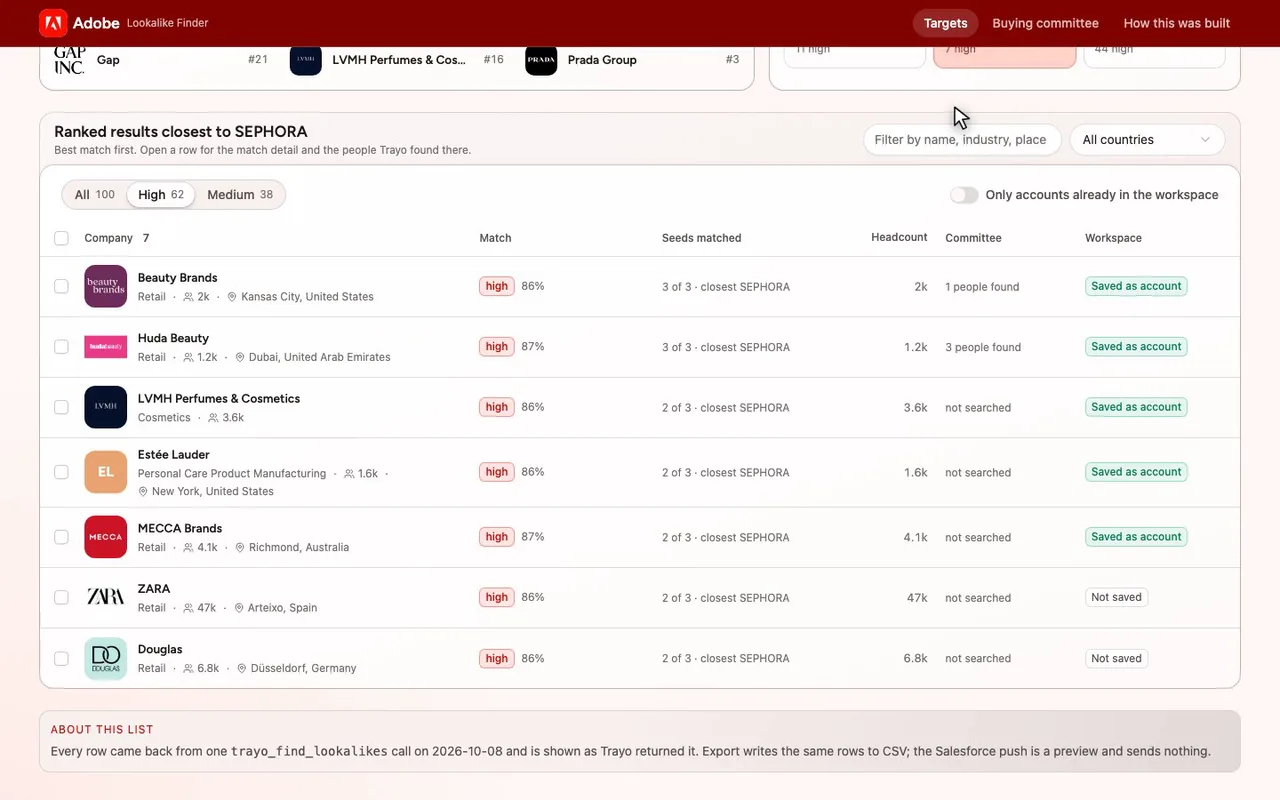Image resolution: width=1280 pixels, height=800 pixels.
Task: Click the filter by name input field
Action: pyautogui.click(x=962, y=140)
